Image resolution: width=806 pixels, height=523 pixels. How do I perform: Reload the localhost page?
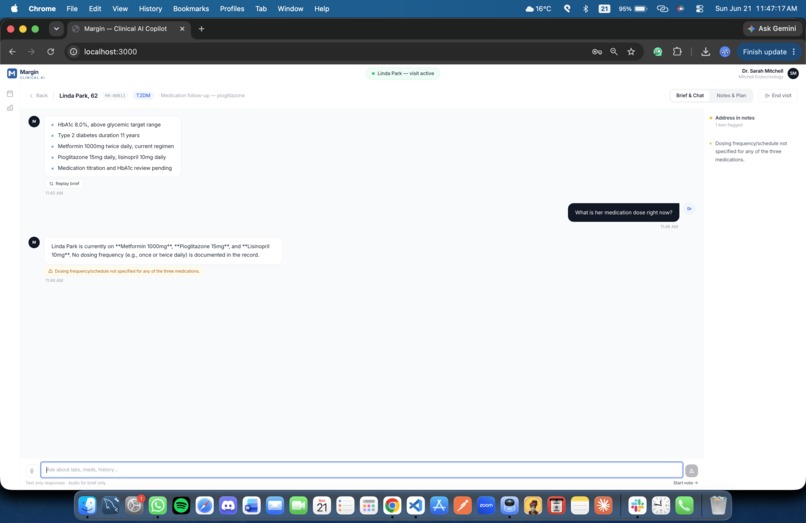[50, 51]
